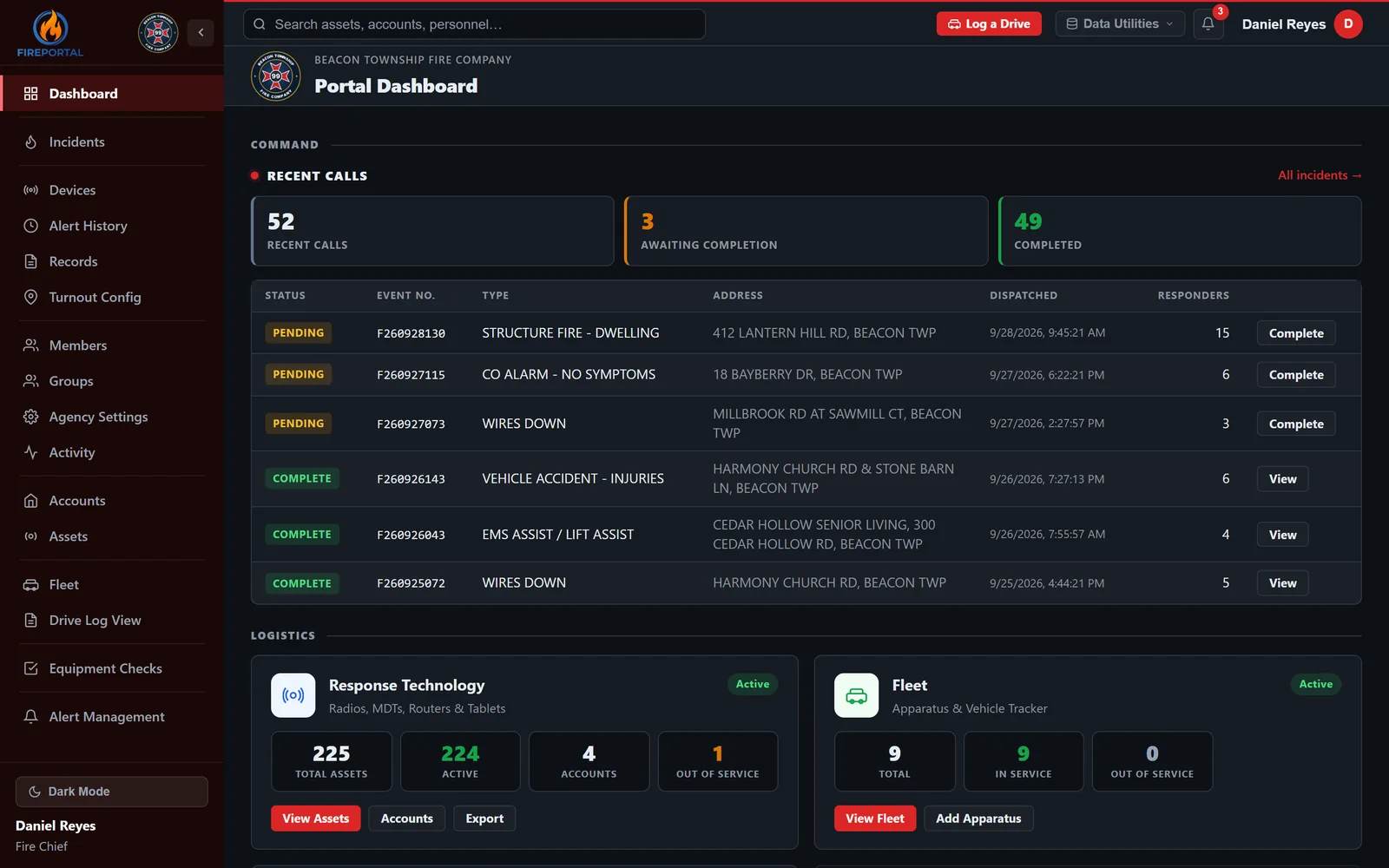
Task: Follow the All incidents link
Action: tap(1320, 175)
